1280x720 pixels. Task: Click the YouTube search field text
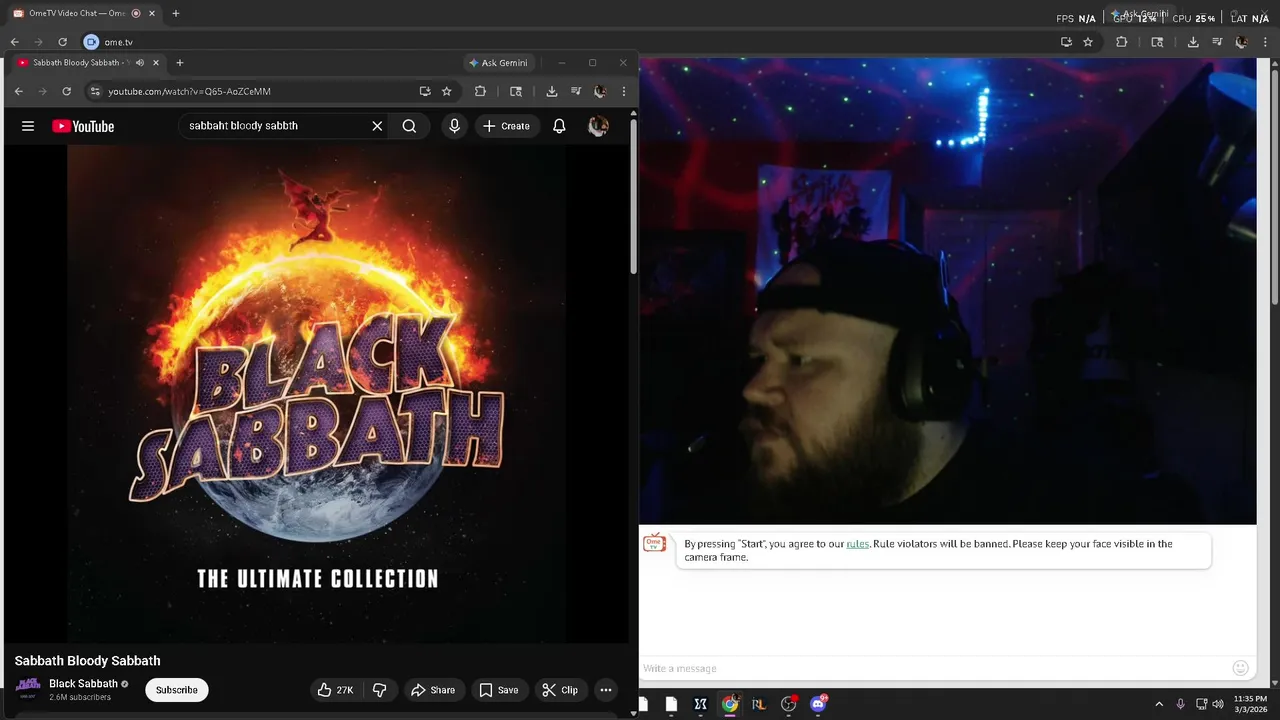[x=243, y=126]
